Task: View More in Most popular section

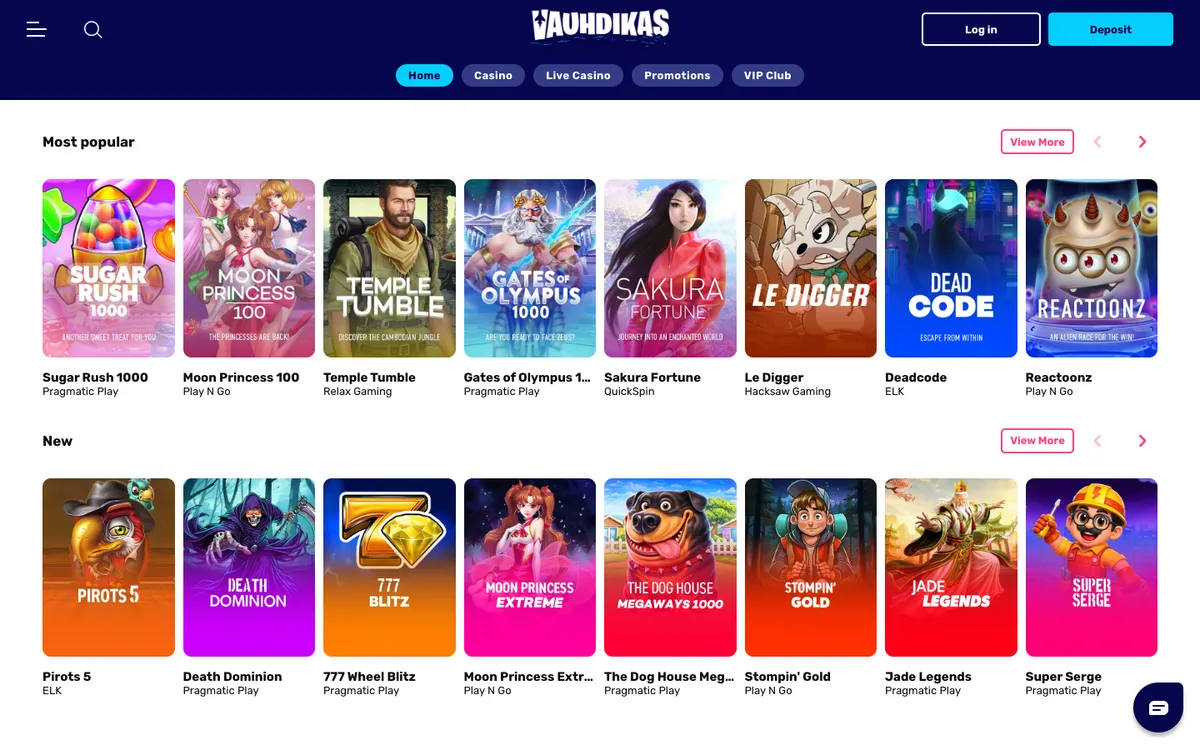Action: pos(1037,142)
